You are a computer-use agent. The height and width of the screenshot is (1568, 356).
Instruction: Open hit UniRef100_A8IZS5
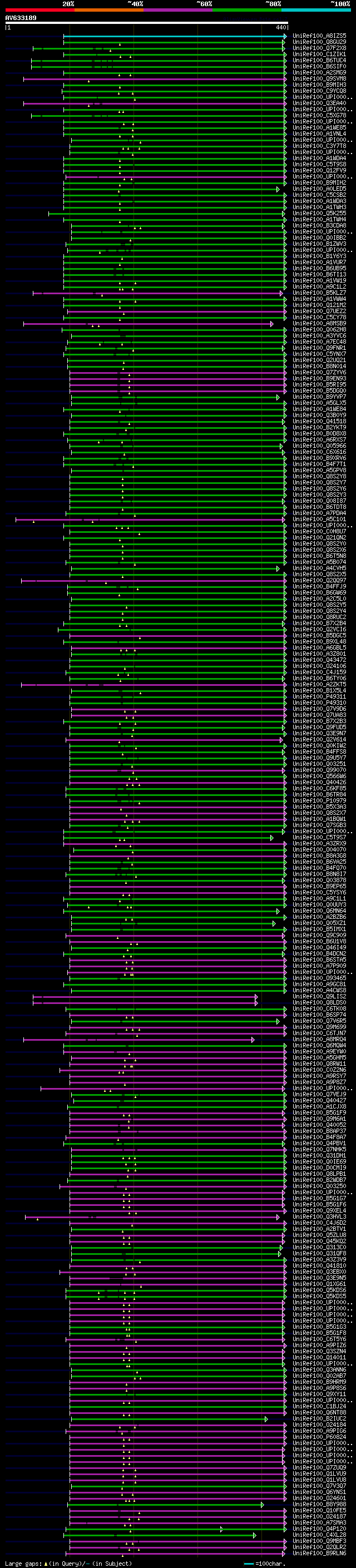pyautogui.click(x=319, y=37)
